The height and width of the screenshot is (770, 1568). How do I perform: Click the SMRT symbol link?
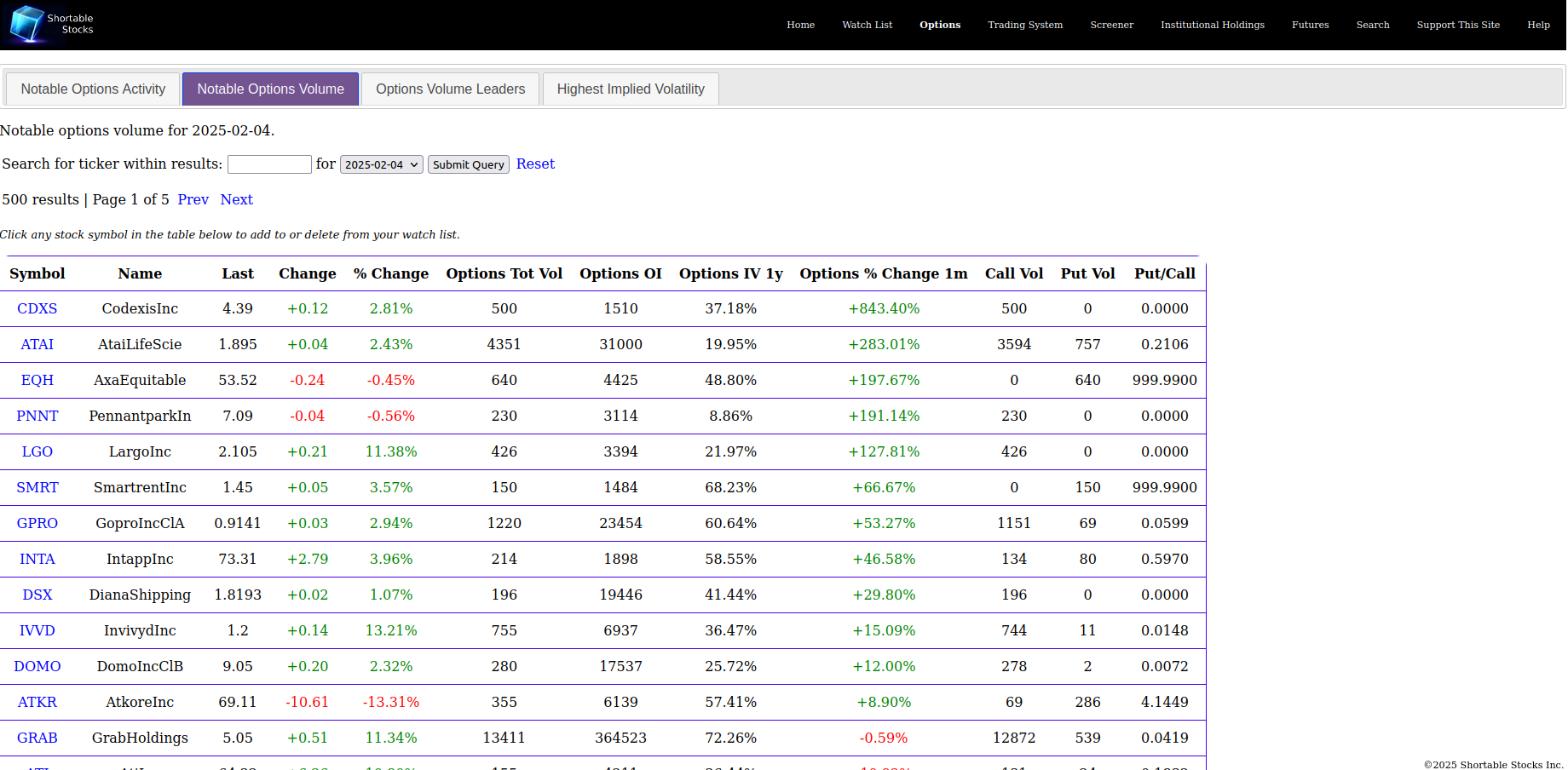[x=37, y=487]
